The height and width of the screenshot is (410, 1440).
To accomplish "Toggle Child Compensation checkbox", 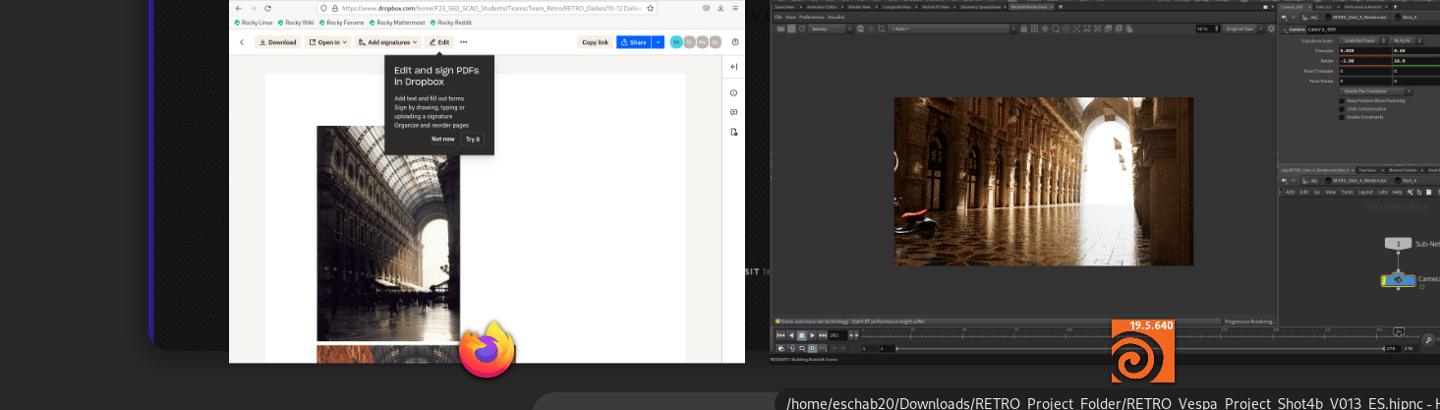I will coord(1342,109).
